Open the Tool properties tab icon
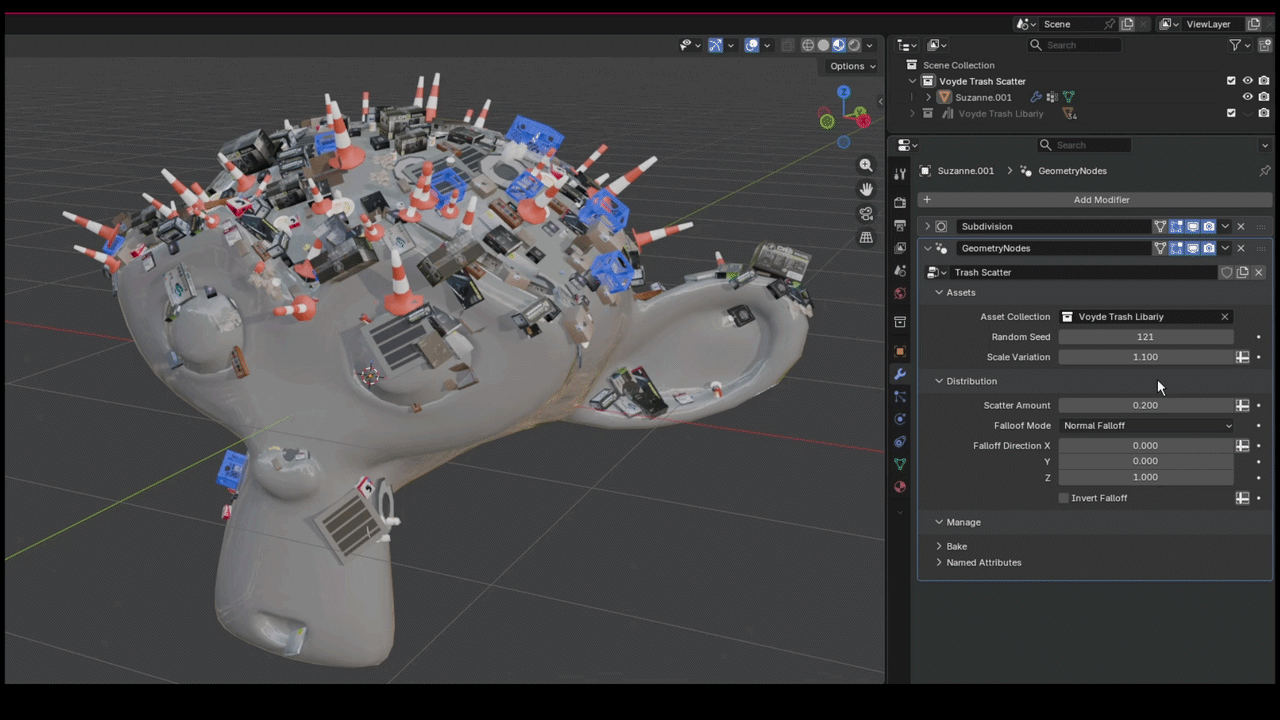Image resolution: width=1280 pixels, height=720 pixels. tap(900, 174)
